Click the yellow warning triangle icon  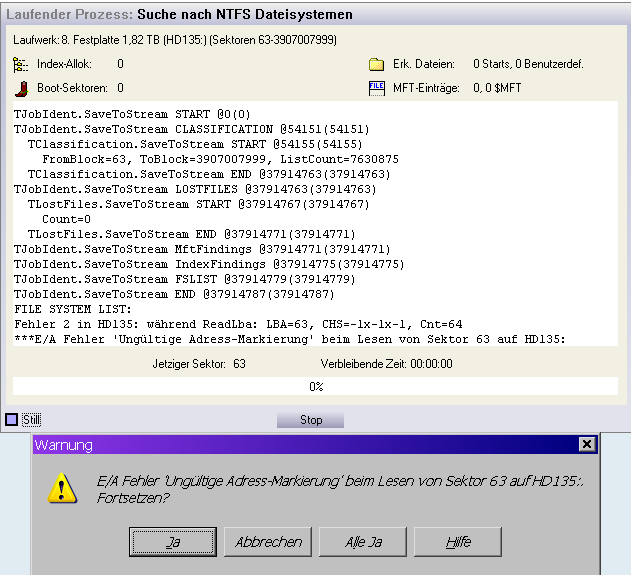point(62,488)
